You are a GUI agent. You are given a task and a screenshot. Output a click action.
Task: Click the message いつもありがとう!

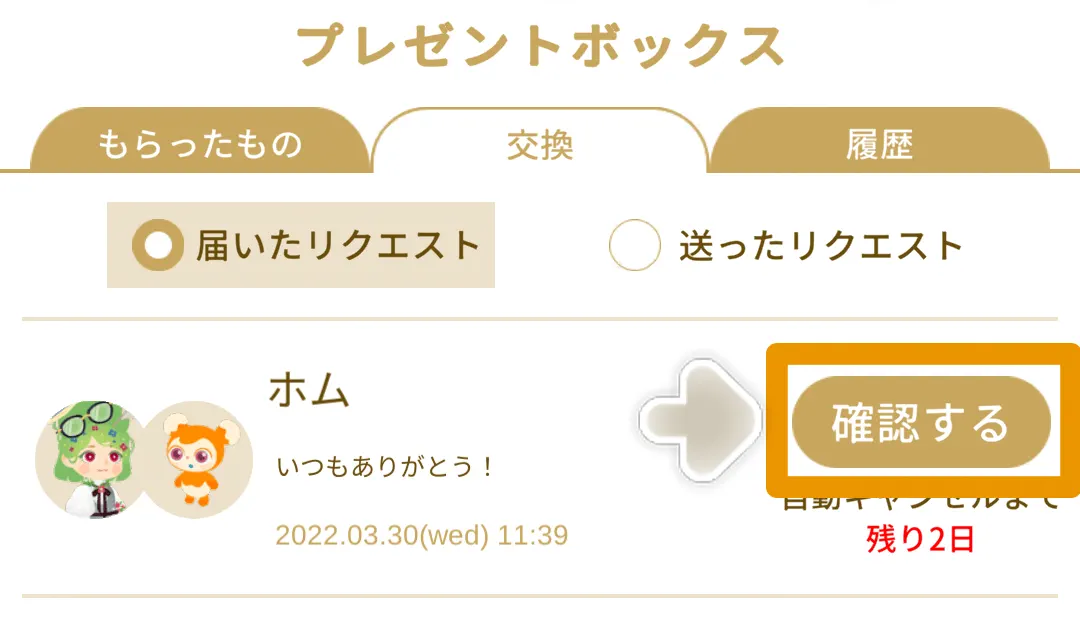pos(386,467)
